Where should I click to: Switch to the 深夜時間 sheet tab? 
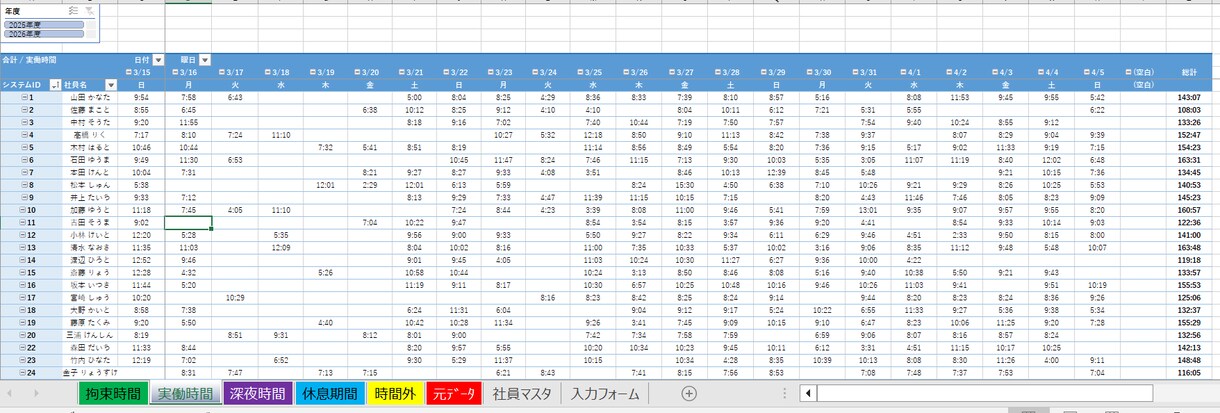pyautogui.click(x=257, y=394)
